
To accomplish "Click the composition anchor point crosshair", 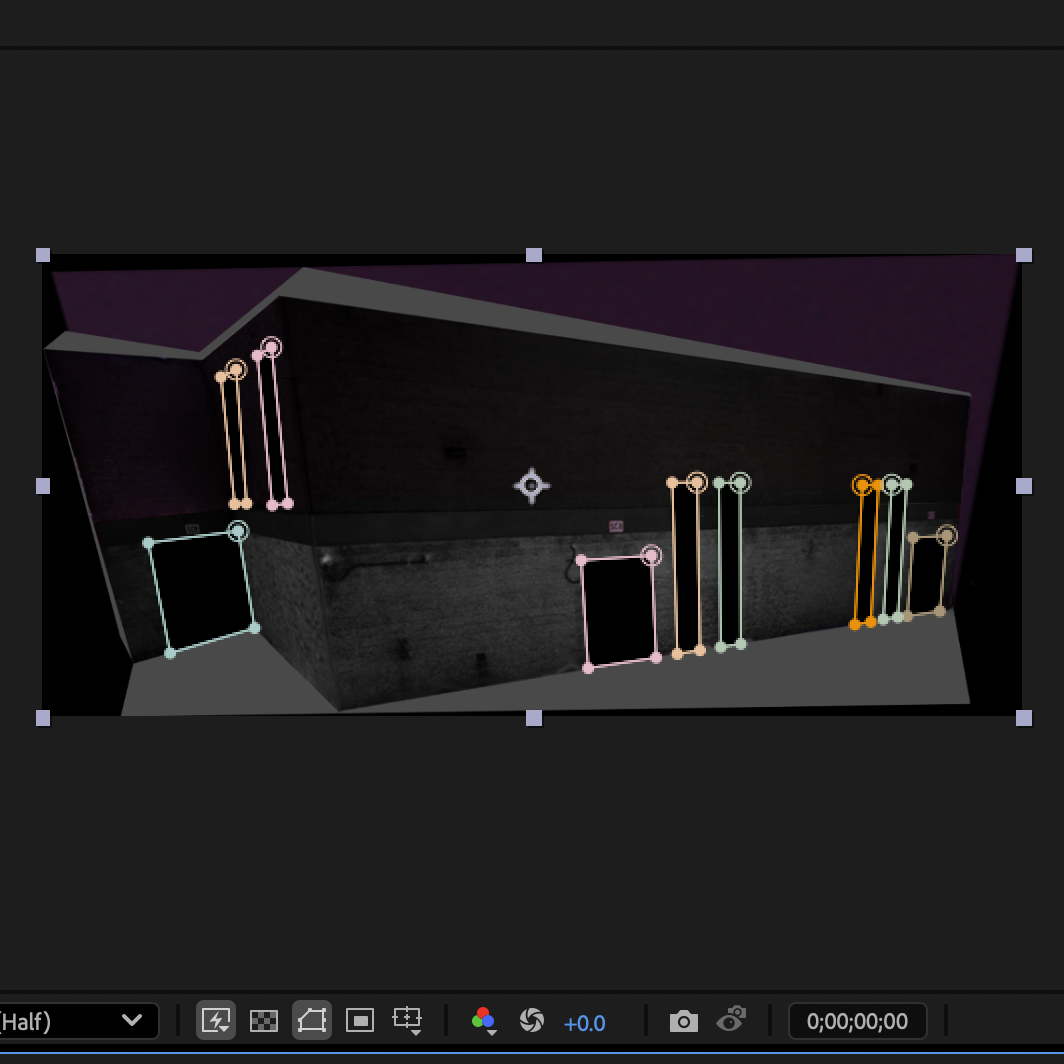I will pos(531,486).
